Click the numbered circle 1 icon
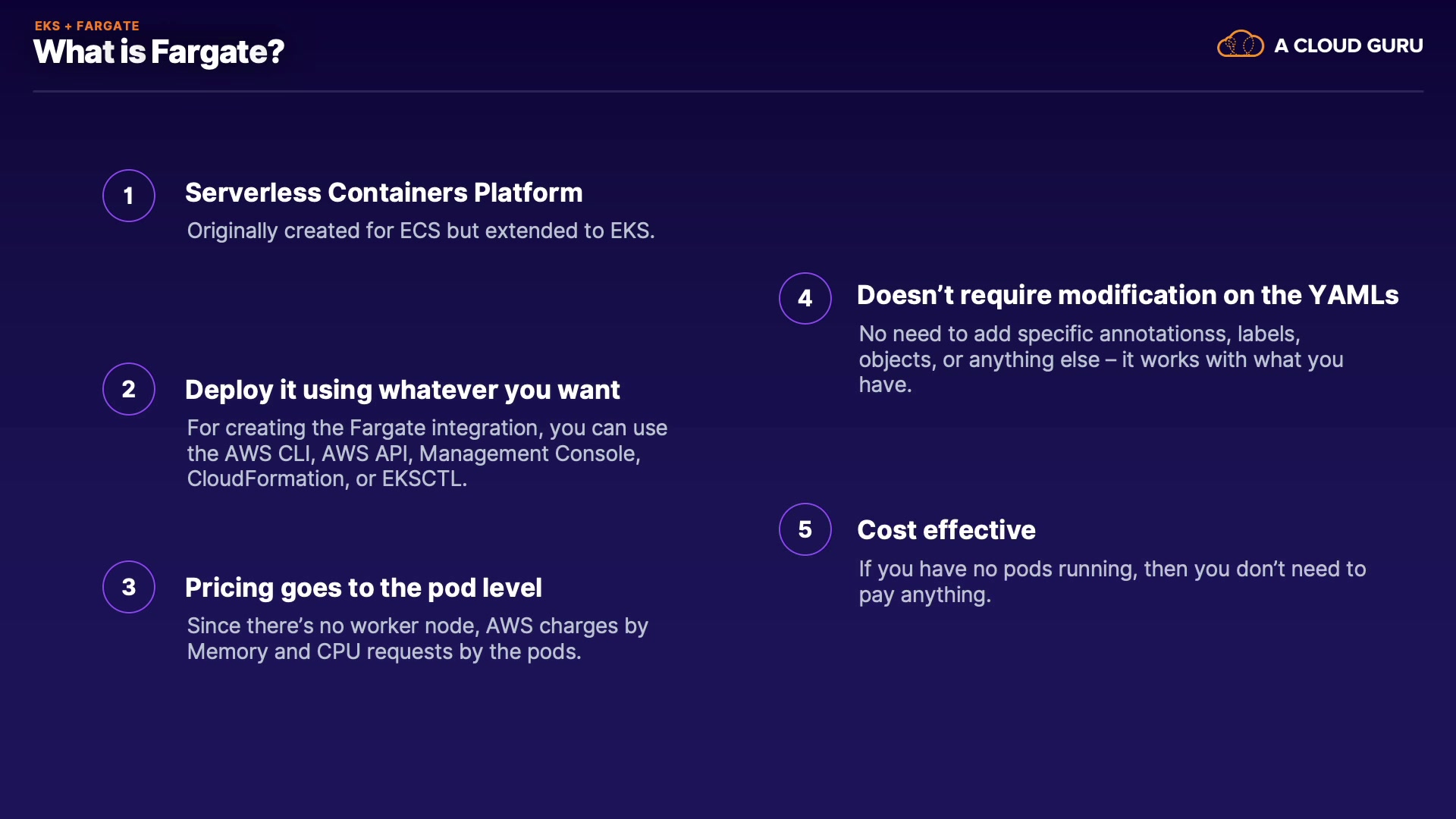1456x819 pixels. click(129, 196)
